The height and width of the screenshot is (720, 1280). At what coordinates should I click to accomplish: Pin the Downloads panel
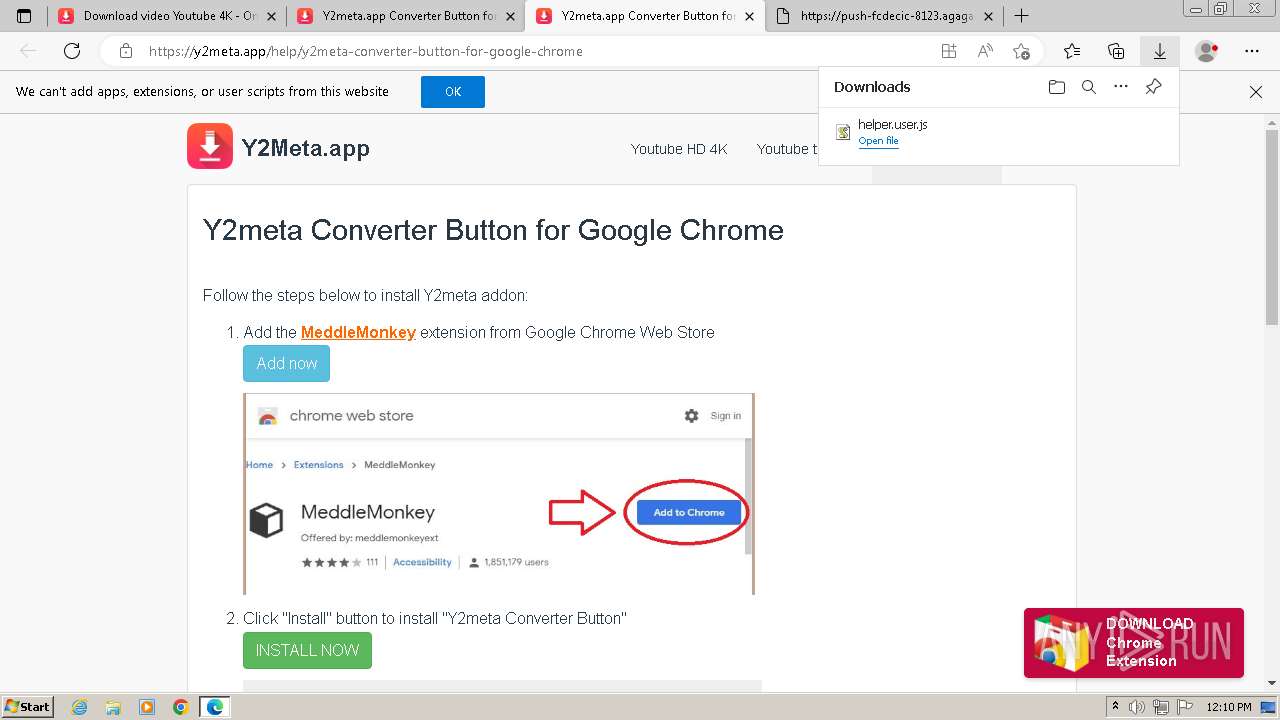point(1153,87)
